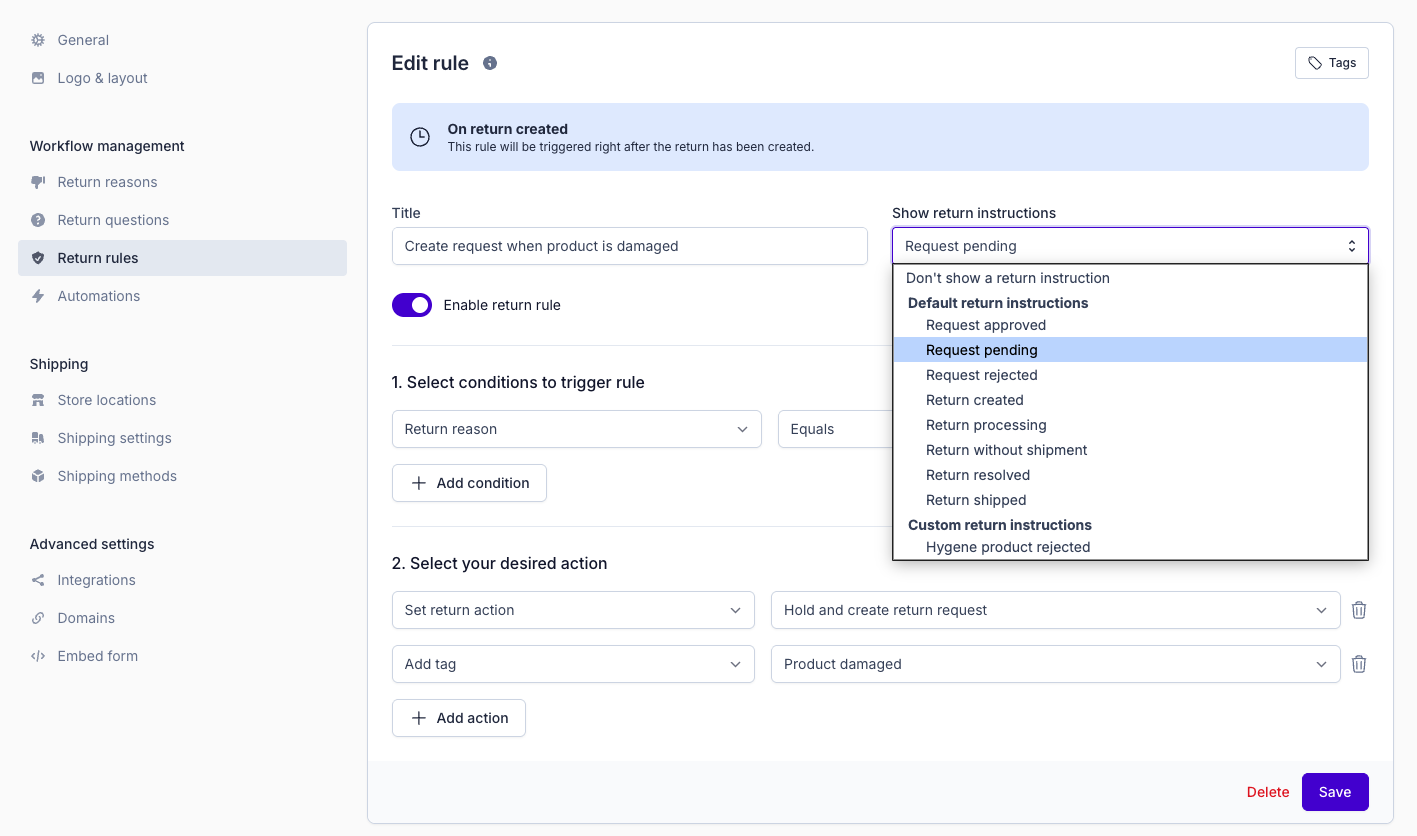Image resolution: width=1417 pixels, height=836 pixels.
Task: Open the Product damaged tag dropdown
Action: pos(1054,664)
